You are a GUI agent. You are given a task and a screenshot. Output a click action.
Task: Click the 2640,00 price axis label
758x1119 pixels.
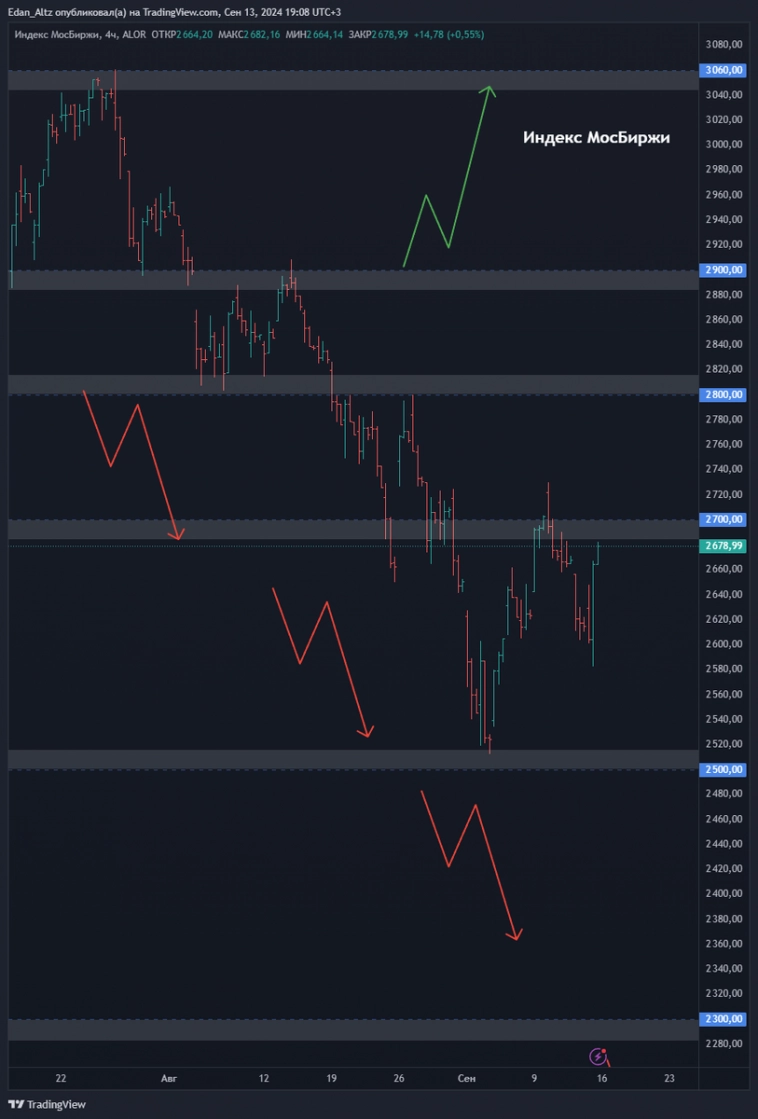click(725, 594)
